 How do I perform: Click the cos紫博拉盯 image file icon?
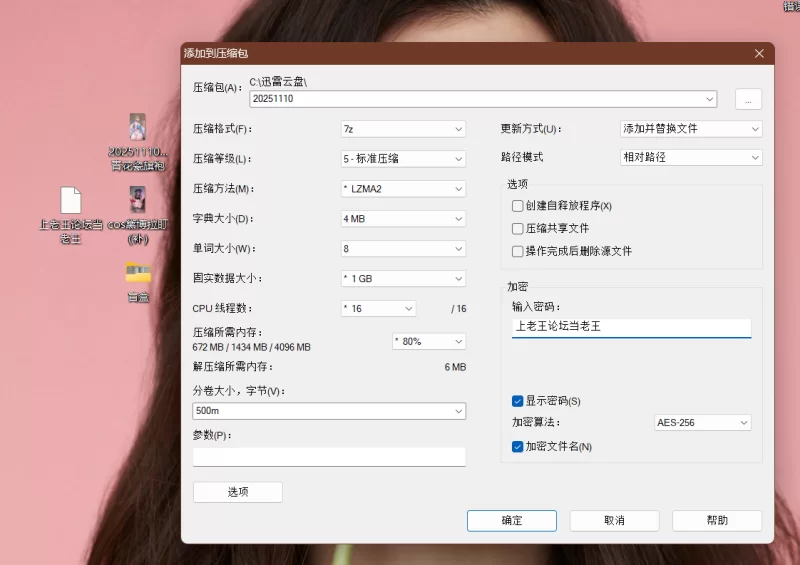click(x=137, y=199)
